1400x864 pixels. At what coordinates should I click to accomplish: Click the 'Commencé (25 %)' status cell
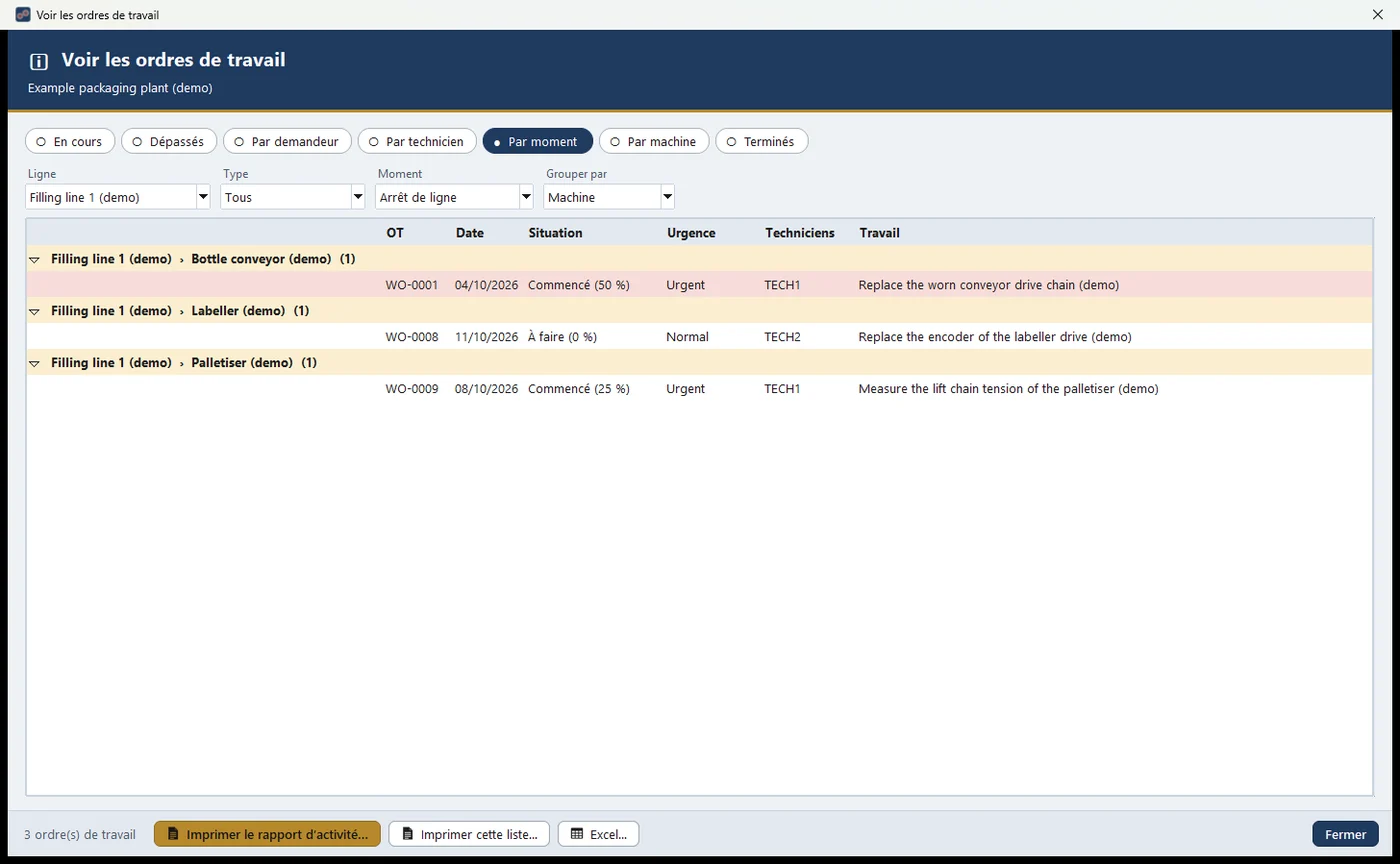[x=579, y=389]
